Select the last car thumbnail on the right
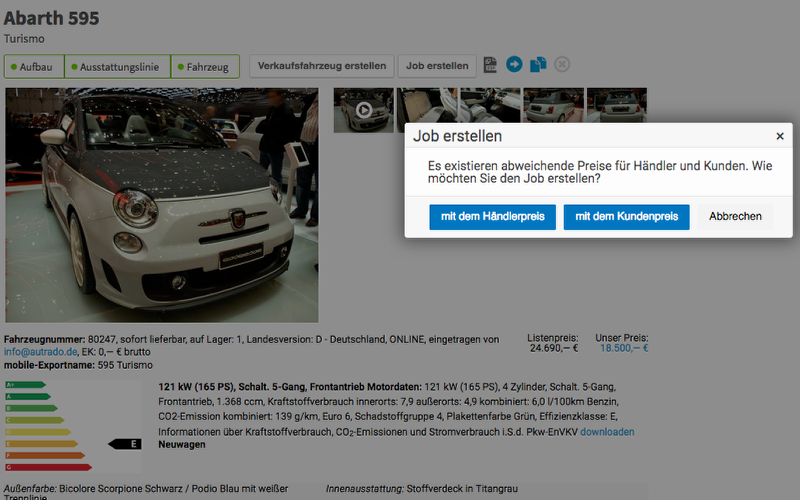 617,105
